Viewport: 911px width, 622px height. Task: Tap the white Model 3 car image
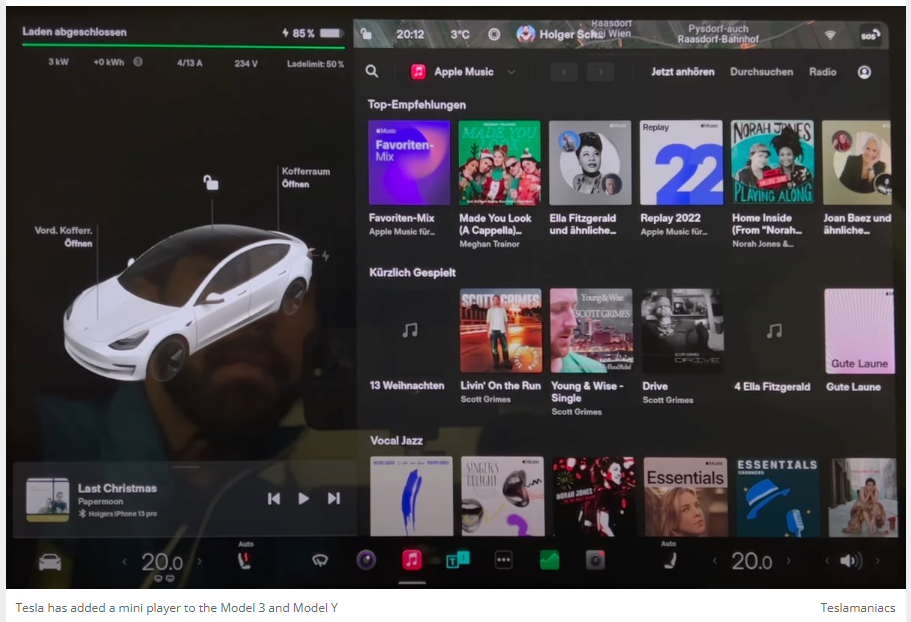[x=188, y=301]
